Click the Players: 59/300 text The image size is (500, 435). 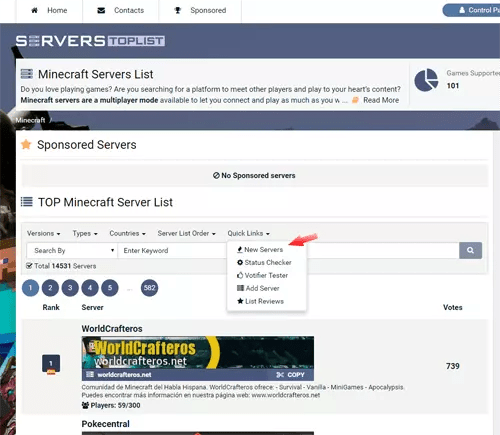pos(115,405)
